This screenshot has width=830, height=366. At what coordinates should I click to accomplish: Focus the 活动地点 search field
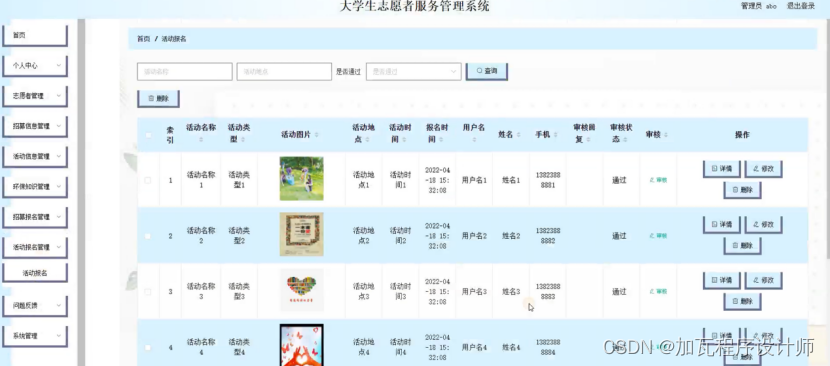(284, 72)
